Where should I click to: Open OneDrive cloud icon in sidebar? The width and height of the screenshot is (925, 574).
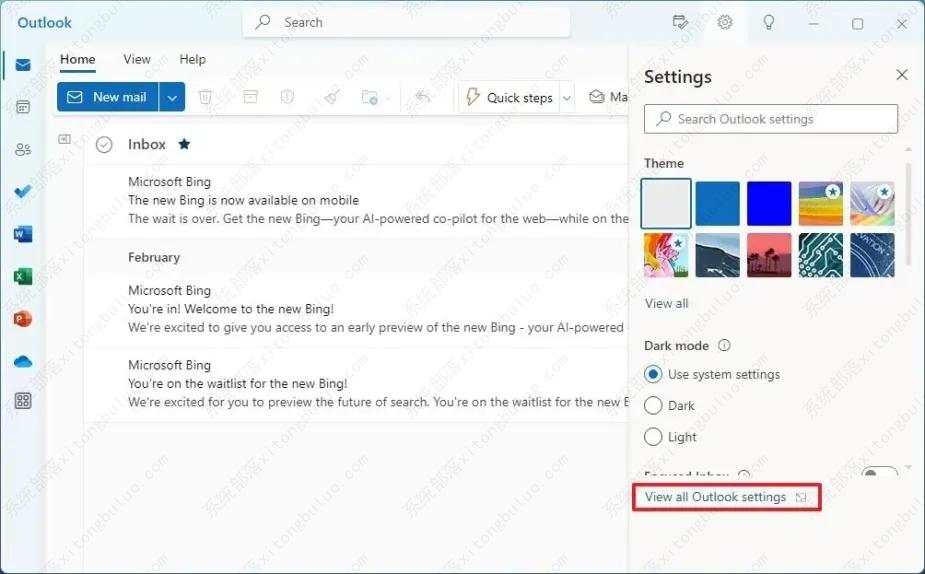23,361
